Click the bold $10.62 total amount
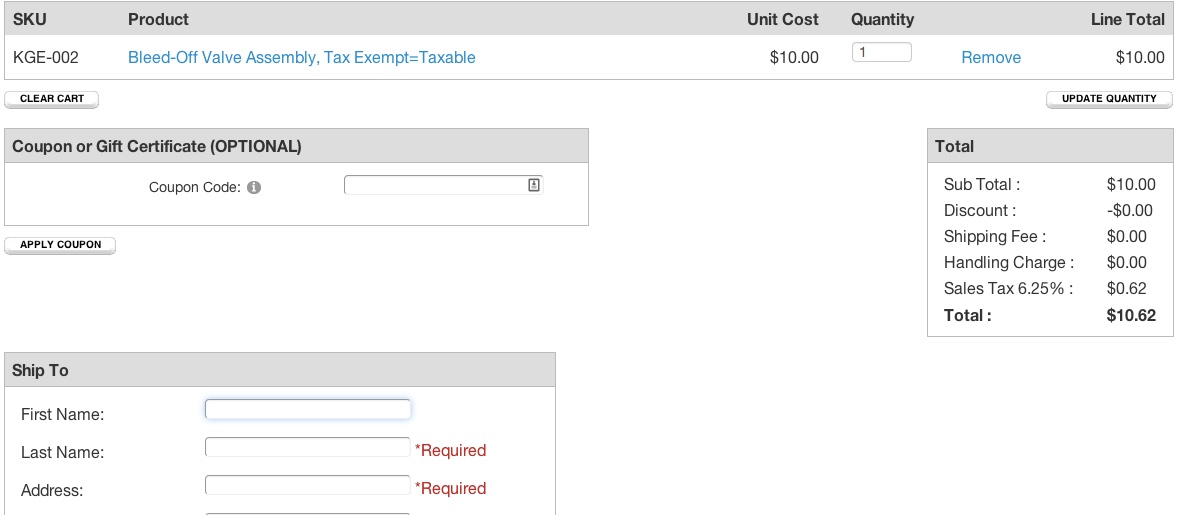Image resolution: width=1185 pixels, height=515 pixels. click(1131, 315)
